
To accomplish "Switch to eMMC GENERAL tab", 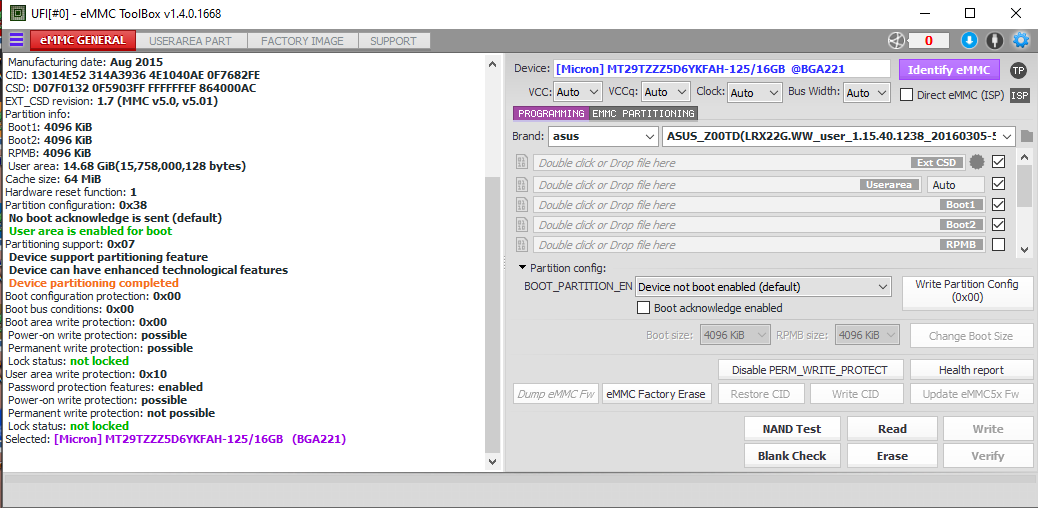I will pyautogui.click(x=83, y=40).
